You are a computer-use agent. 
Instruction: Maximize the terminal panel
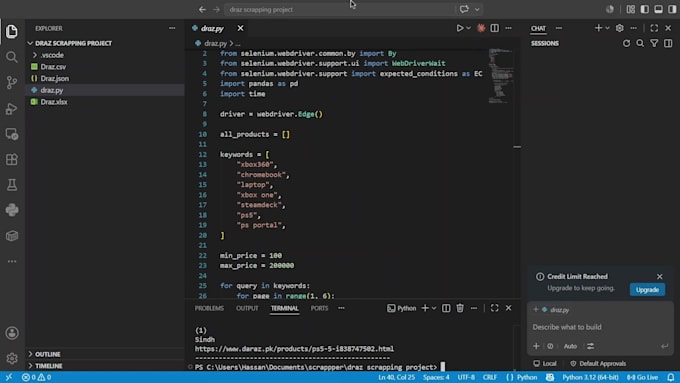[494, 308]
